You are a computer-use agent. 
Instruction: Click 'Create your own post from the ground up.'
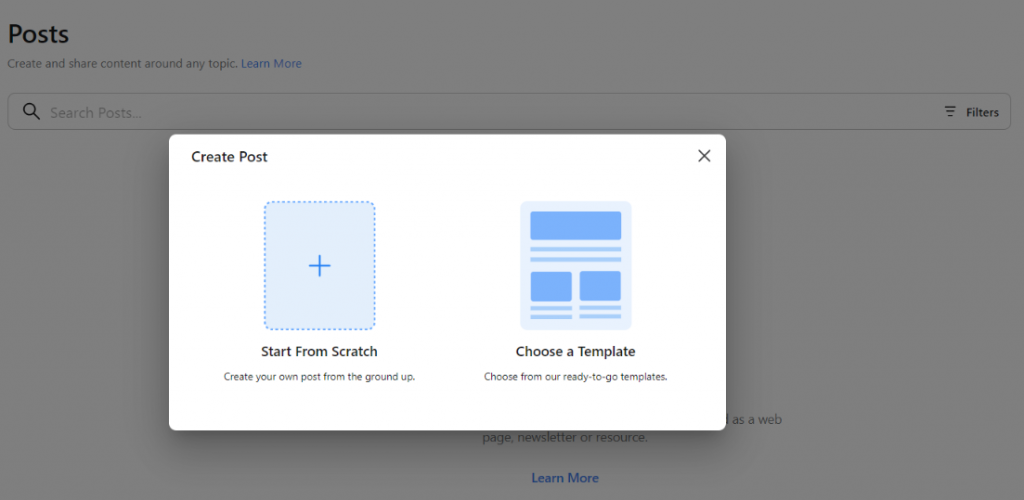pos(319,377)
